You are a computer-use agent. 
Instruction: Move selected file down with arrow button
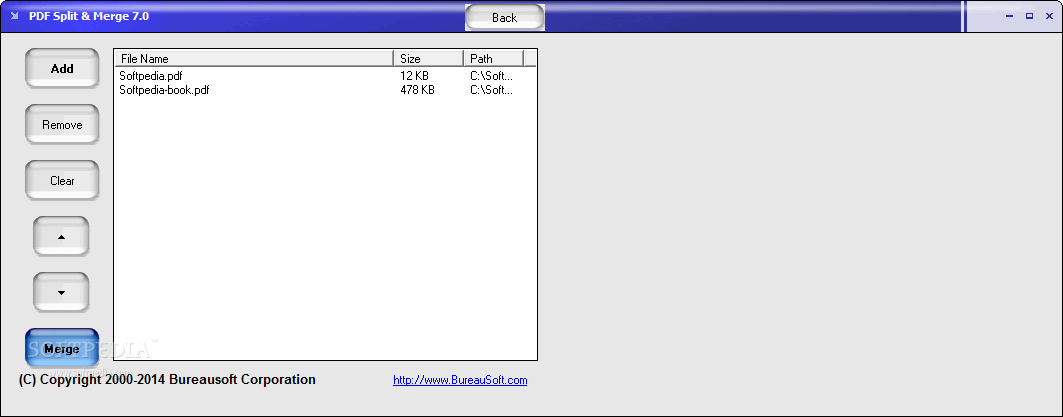(61, 293)
